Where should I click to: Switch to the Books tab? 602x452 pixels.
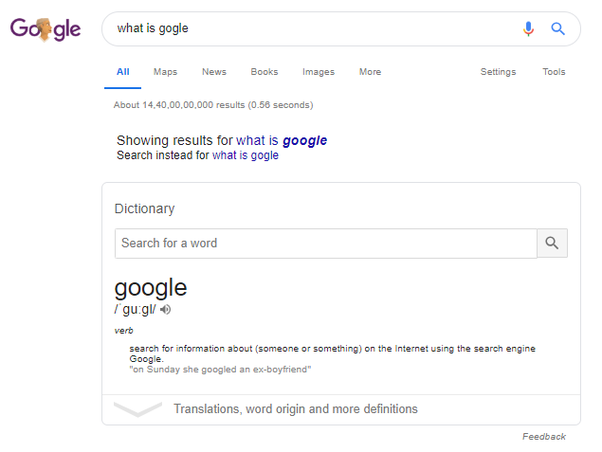coord(264,72)
